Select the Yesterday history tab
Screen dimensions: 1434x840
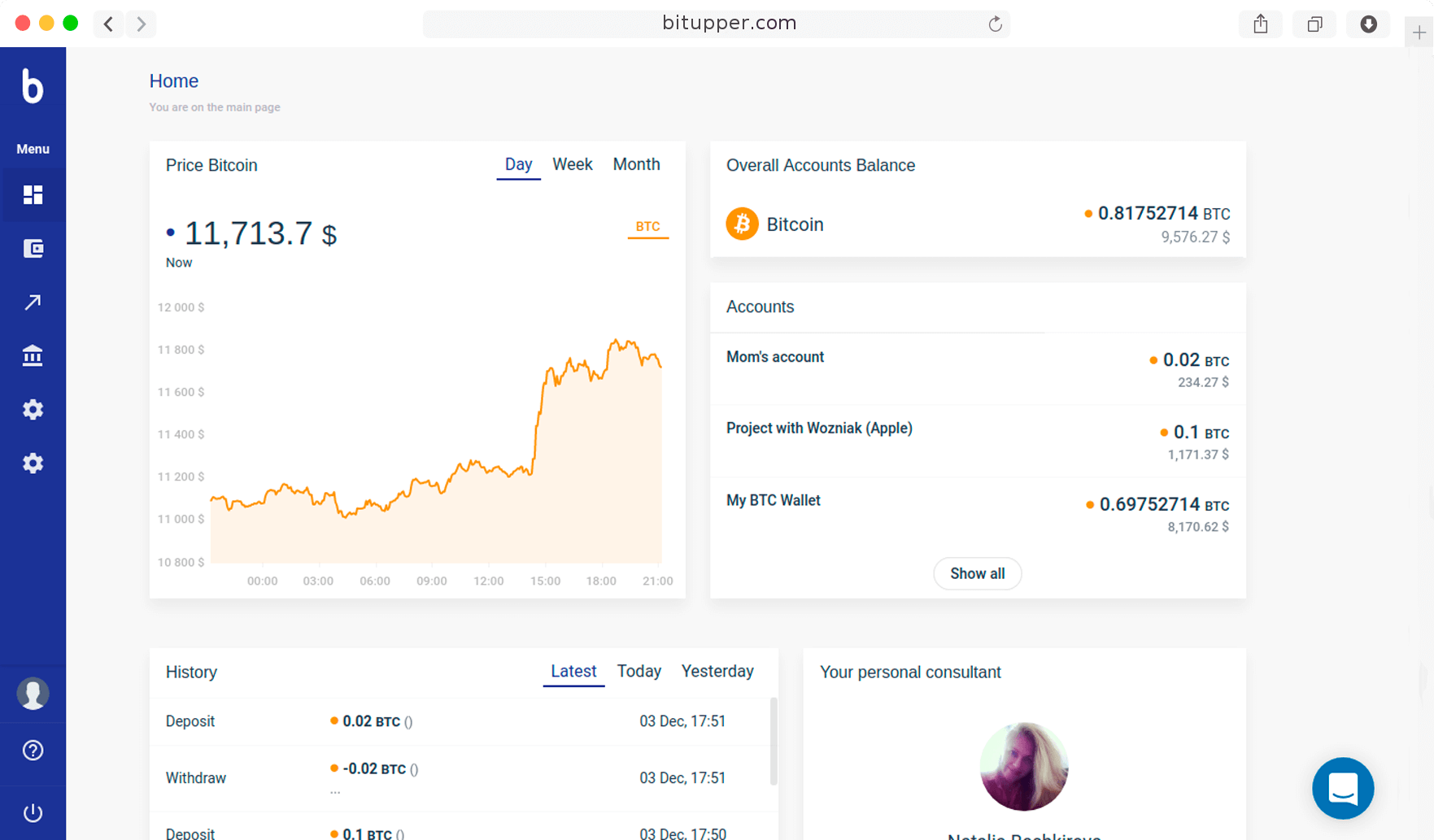pyautogui.click(x=717, y=672)
